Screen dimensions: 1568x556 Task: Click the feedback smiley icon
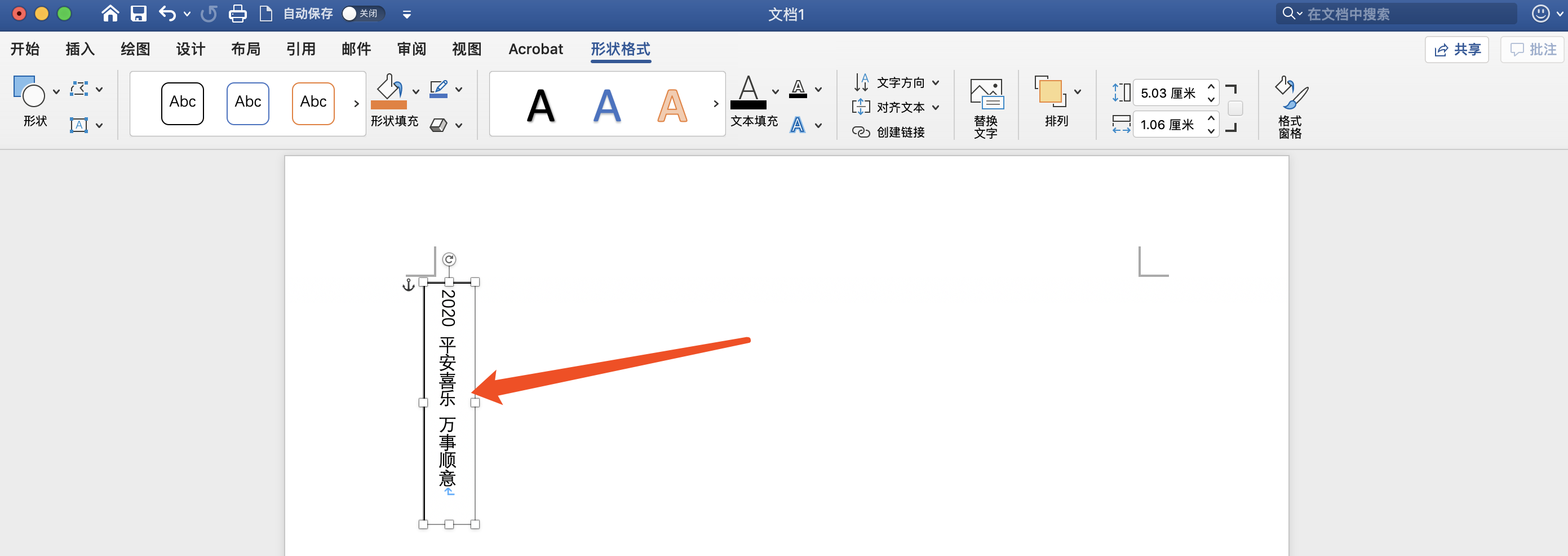coord(1540,14)
